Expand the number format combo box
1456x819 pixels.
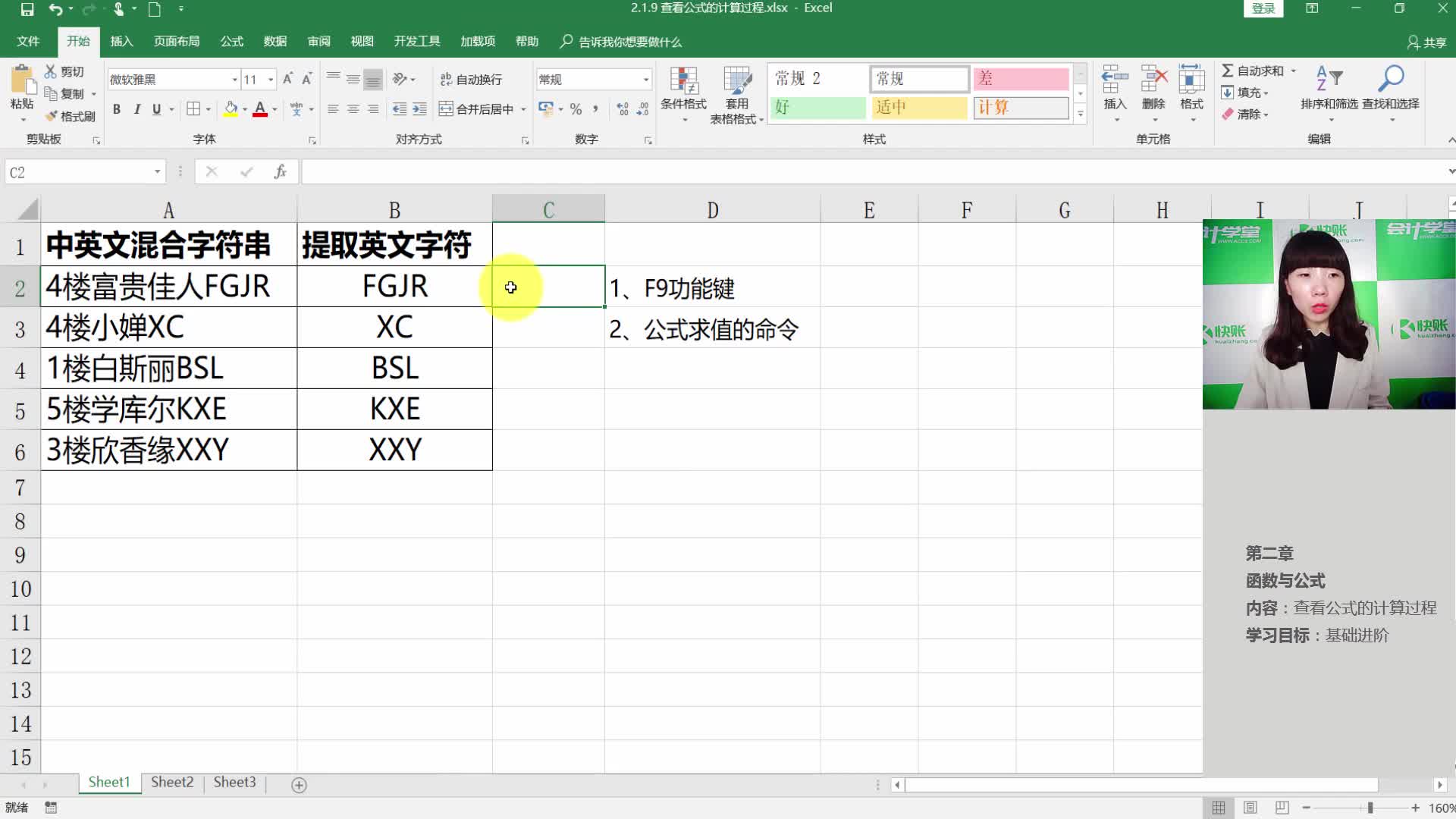(x=645, y=80)
